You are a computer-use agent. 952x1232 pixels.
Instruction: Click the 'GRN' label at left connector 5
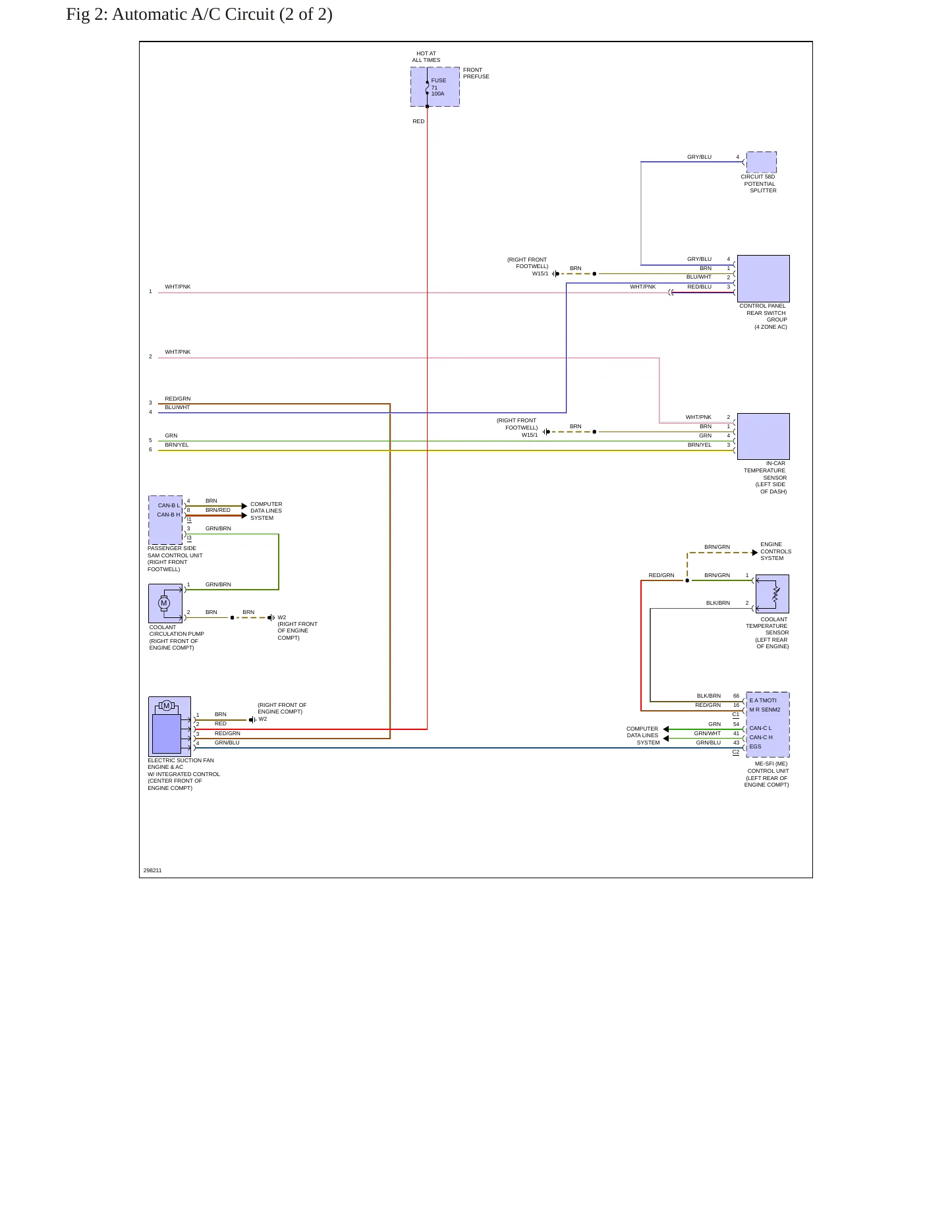click(171, 436)
